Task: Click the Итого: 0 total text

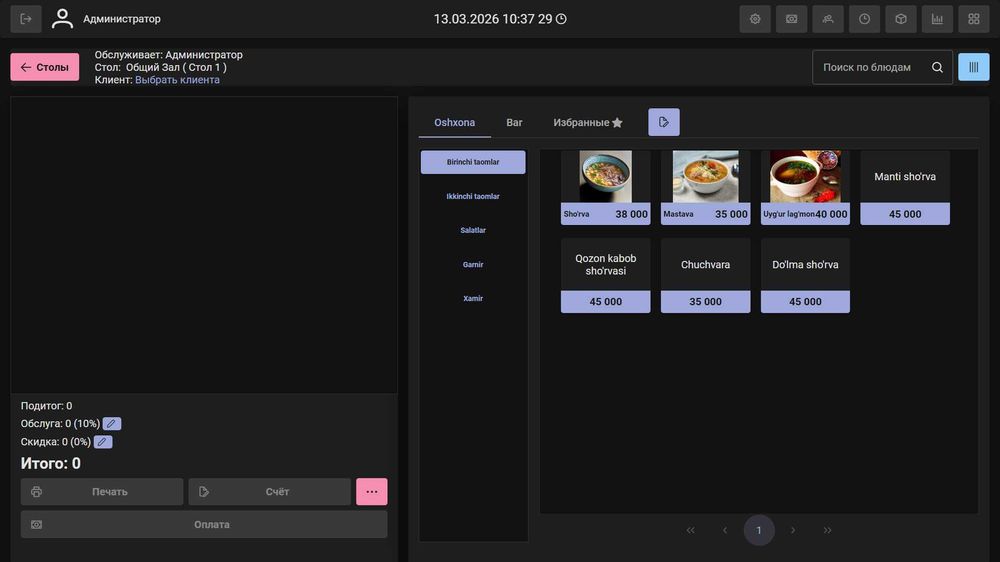Action: (50, 463)
